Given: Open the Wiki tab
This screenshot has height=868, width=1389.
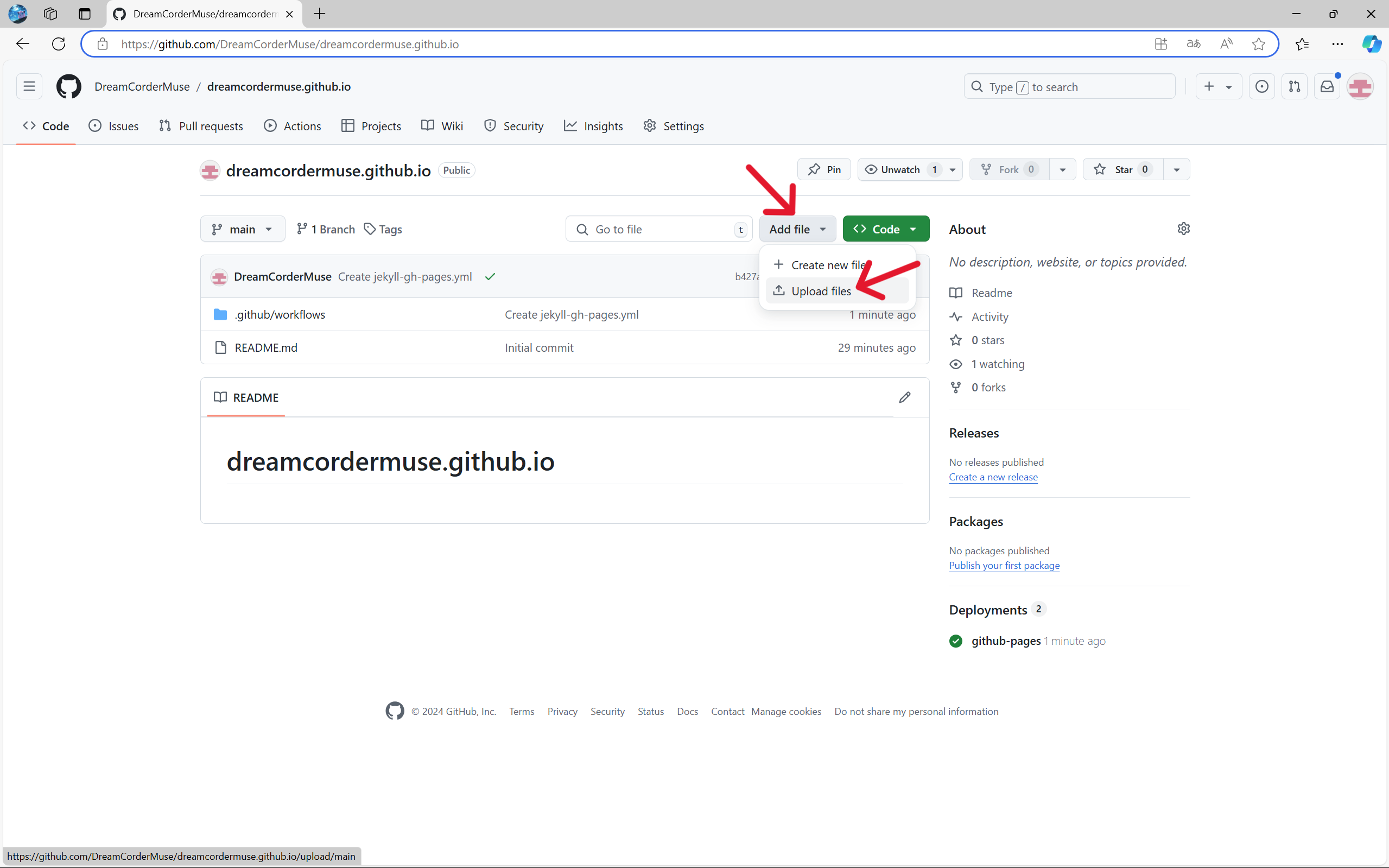Looking at the screenshot, I should 442,126.
